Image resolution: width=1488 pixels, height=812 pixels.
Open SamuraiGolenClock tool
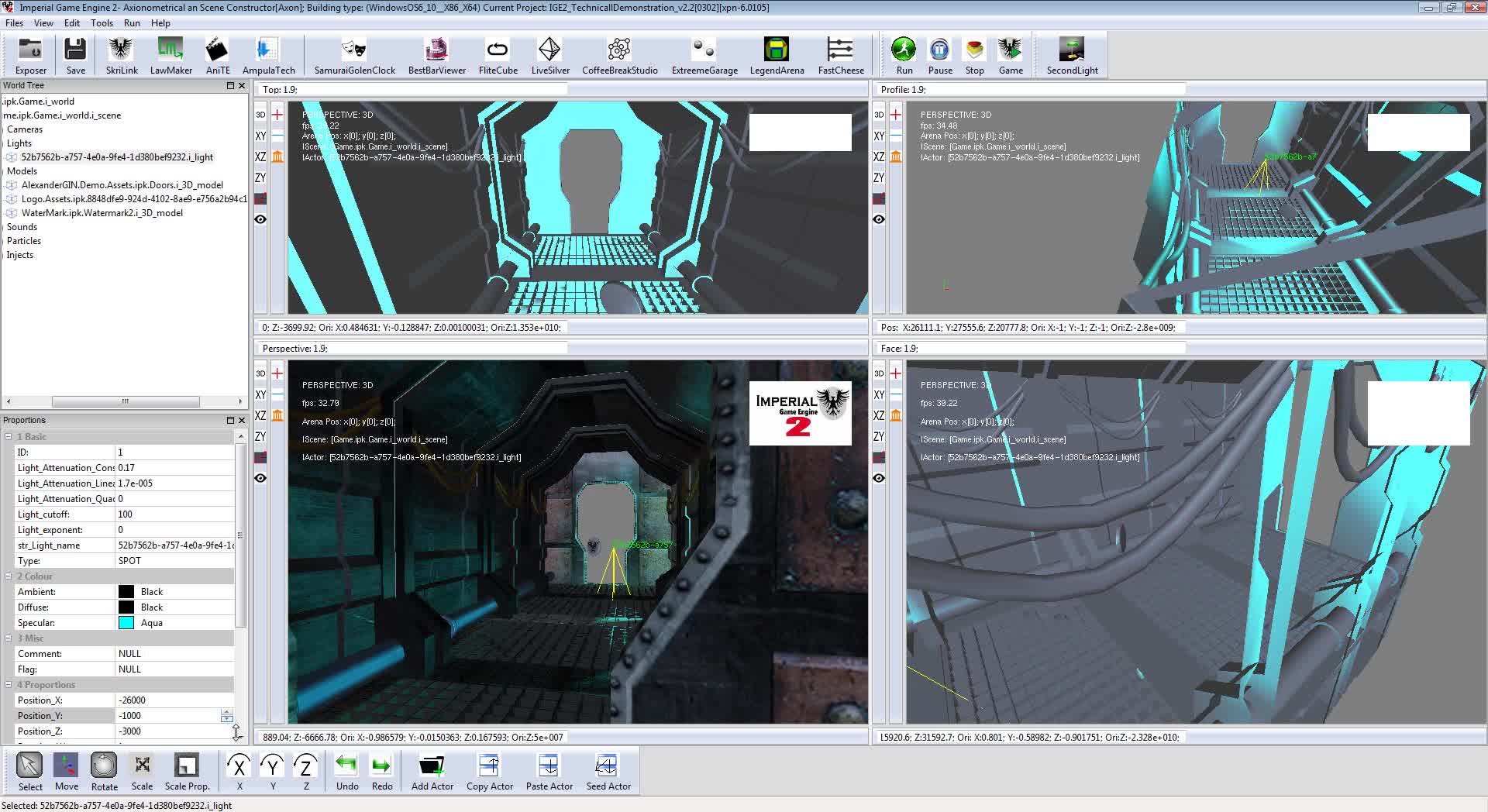(x=354, y=56)
